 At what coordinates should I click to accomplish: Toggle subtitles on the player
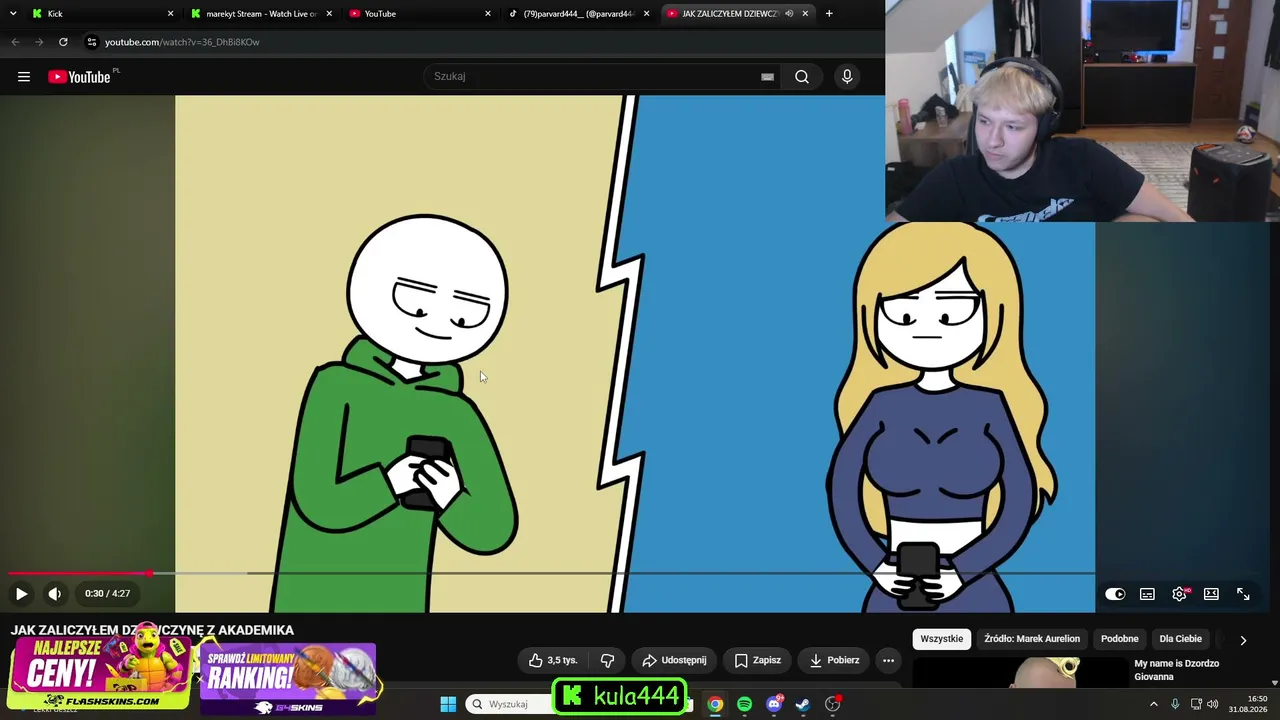pyautogui.click(x=1147, y=594)
